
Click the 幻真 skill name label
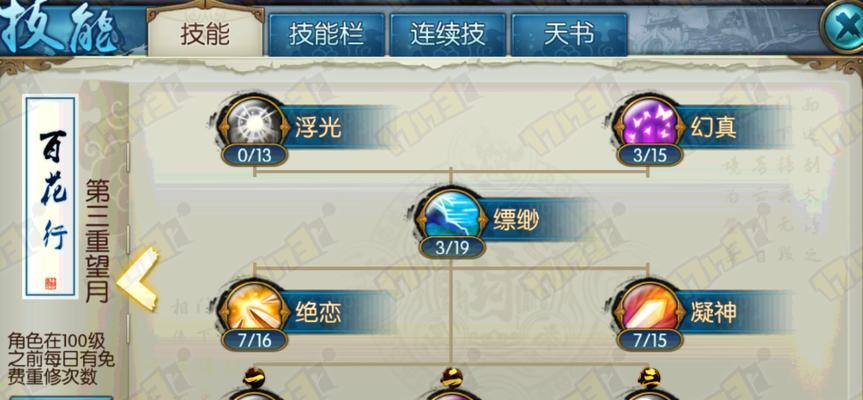pos(713,128)
